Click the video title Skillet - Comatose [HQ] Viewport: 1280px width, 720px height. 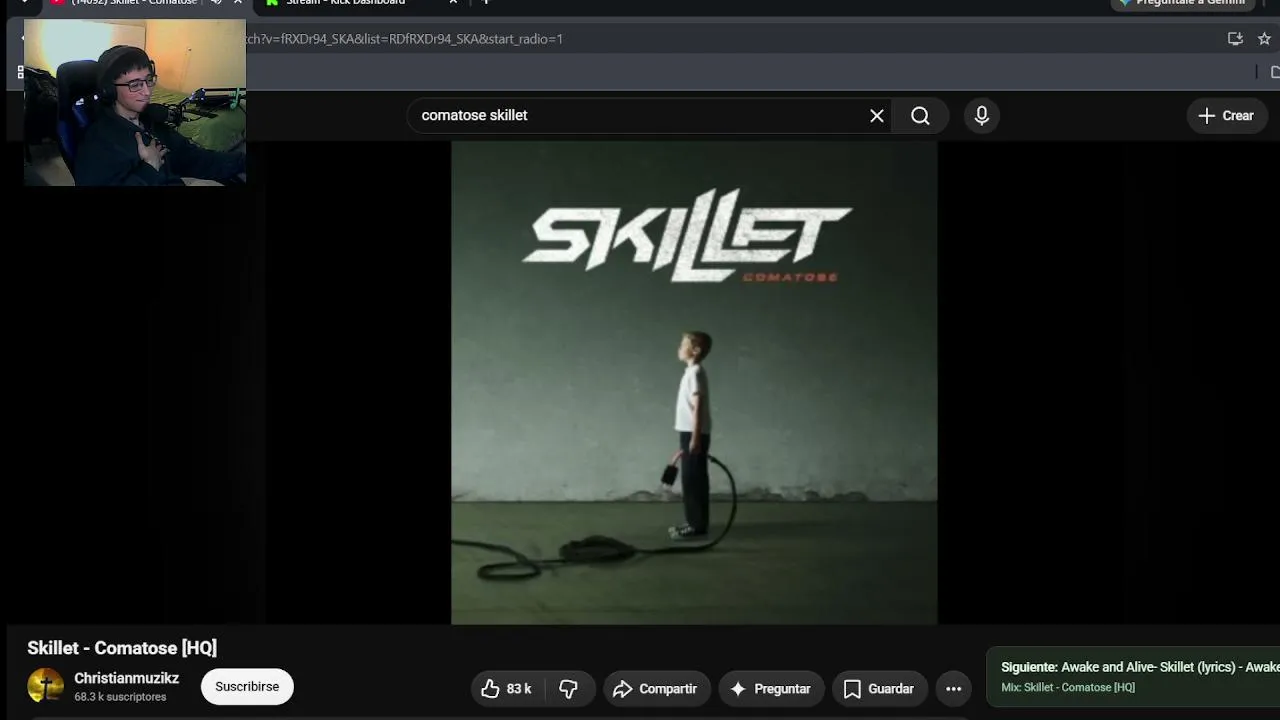coord(122,648)
